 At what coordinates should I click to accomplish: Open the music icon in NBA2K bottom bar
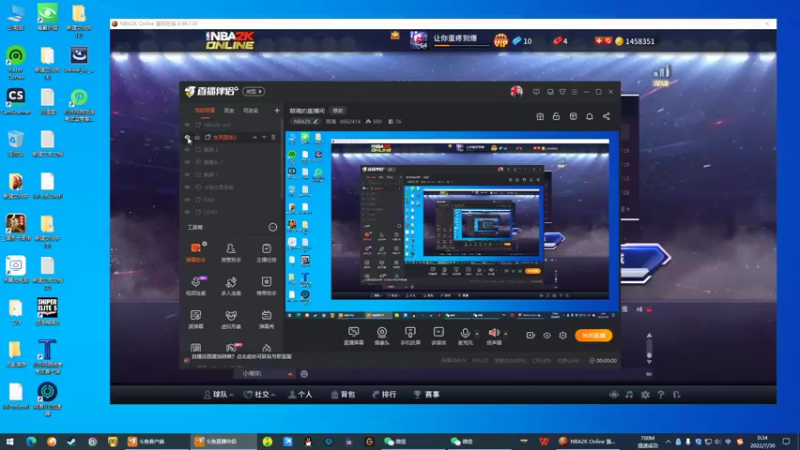pyautogui.click(x=629, y=394)
